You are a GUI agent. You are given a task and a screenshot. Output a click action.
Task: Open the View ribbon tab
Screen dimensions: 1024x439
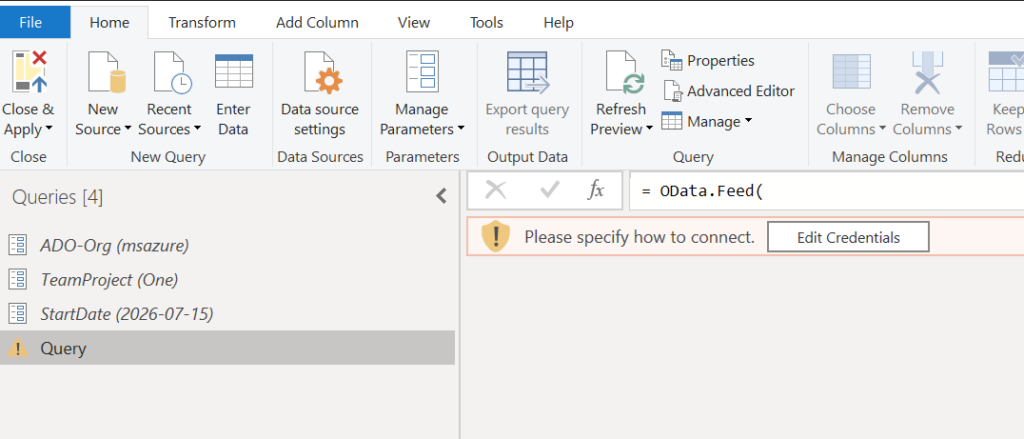(414, 22)
